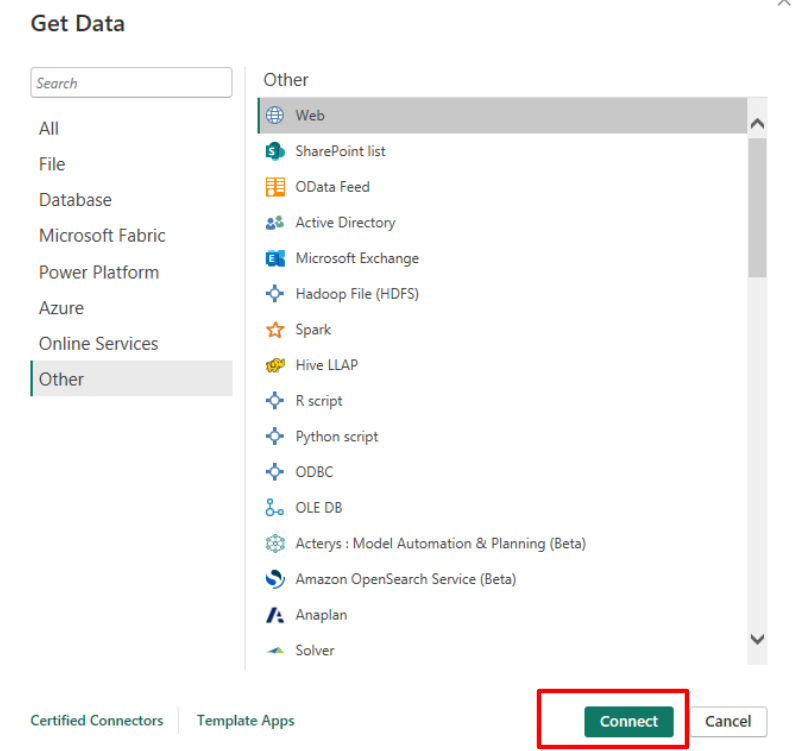Select the Hive LLAP entry text
This screenshot has width=795, height=751.
(327, 365)
